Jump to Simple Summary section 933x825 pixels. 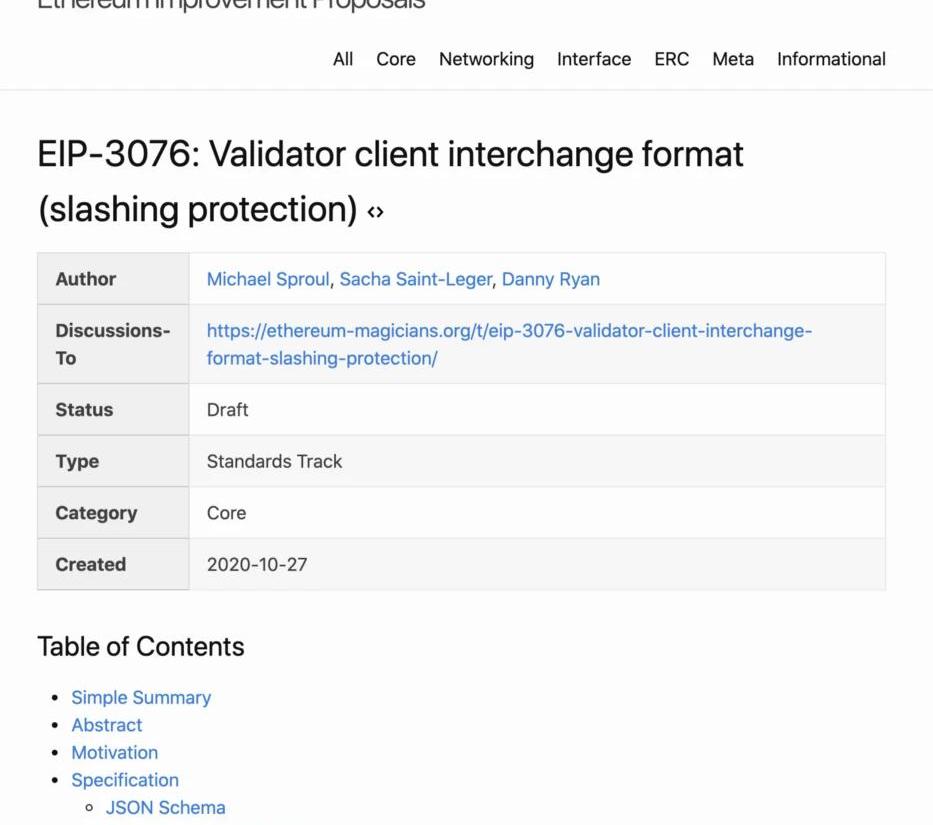coord(141,698)
